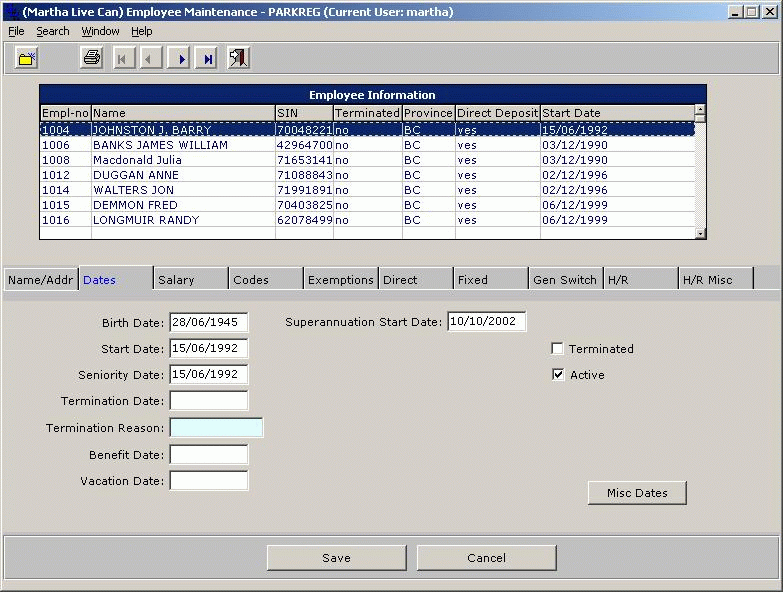The height and width of the screenshot is (592, 783).
Task: Switch to the Salary tab
Action: (176, 280)
